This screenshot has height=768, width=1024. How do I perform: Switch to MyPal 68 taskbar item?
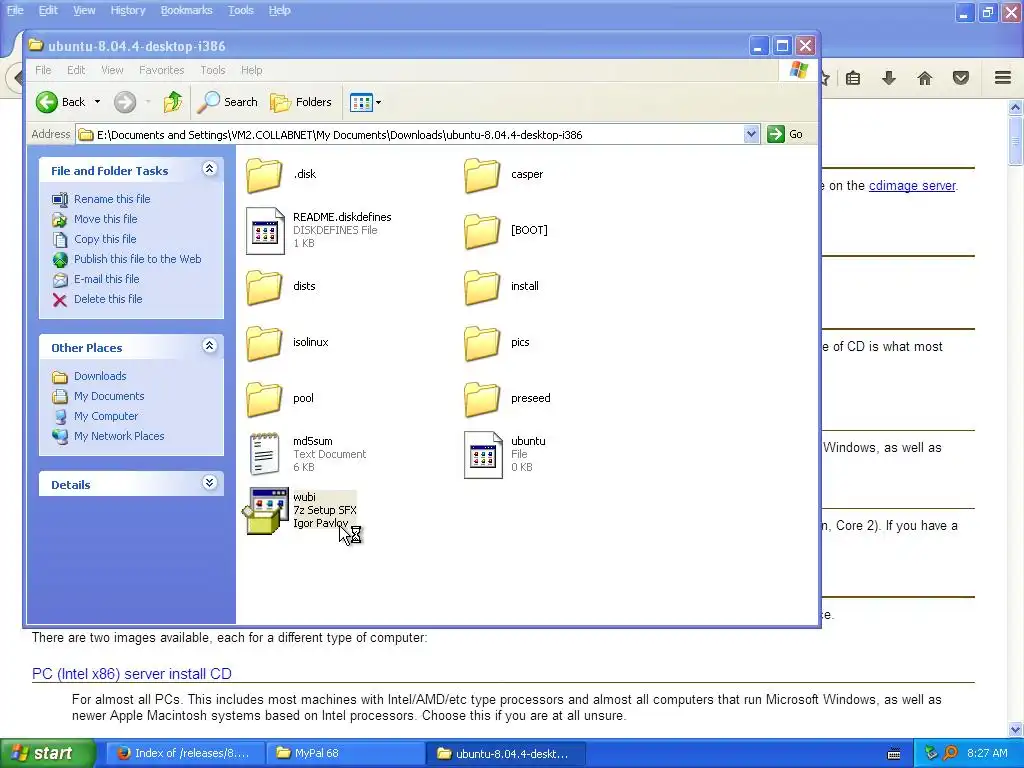pos(345,753)
